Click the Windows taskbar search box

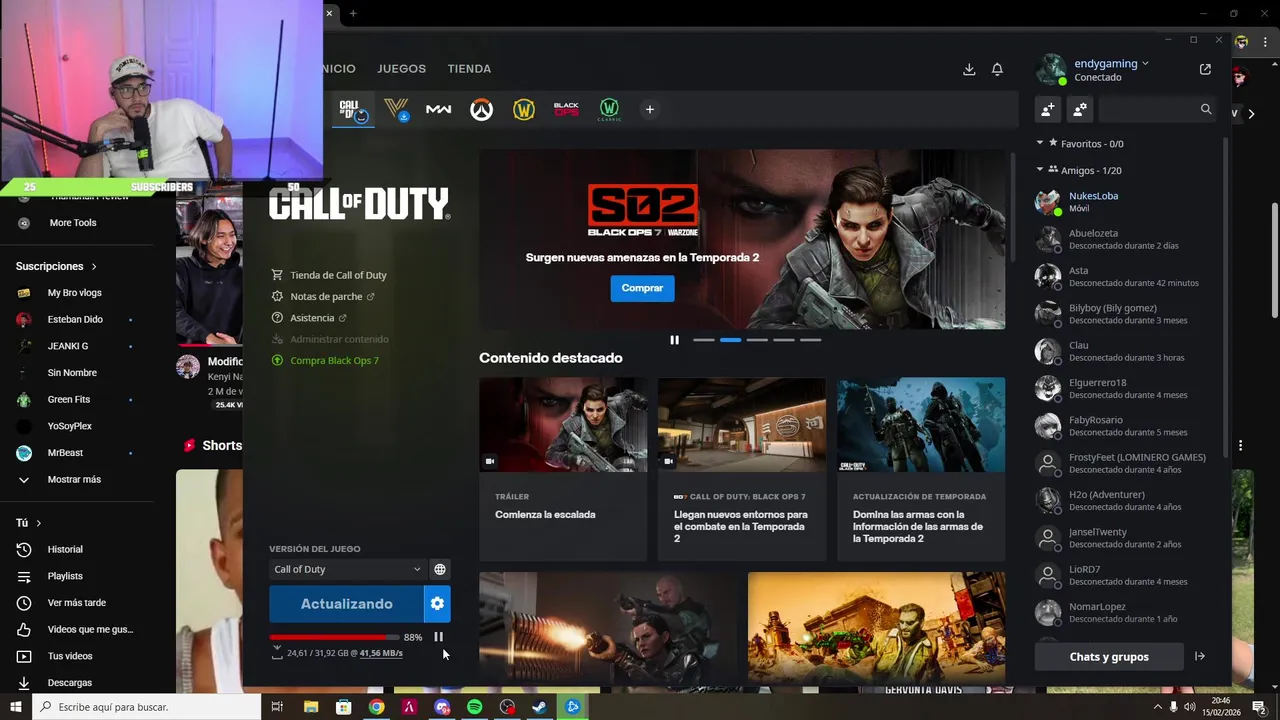click(x=147, y=707)
